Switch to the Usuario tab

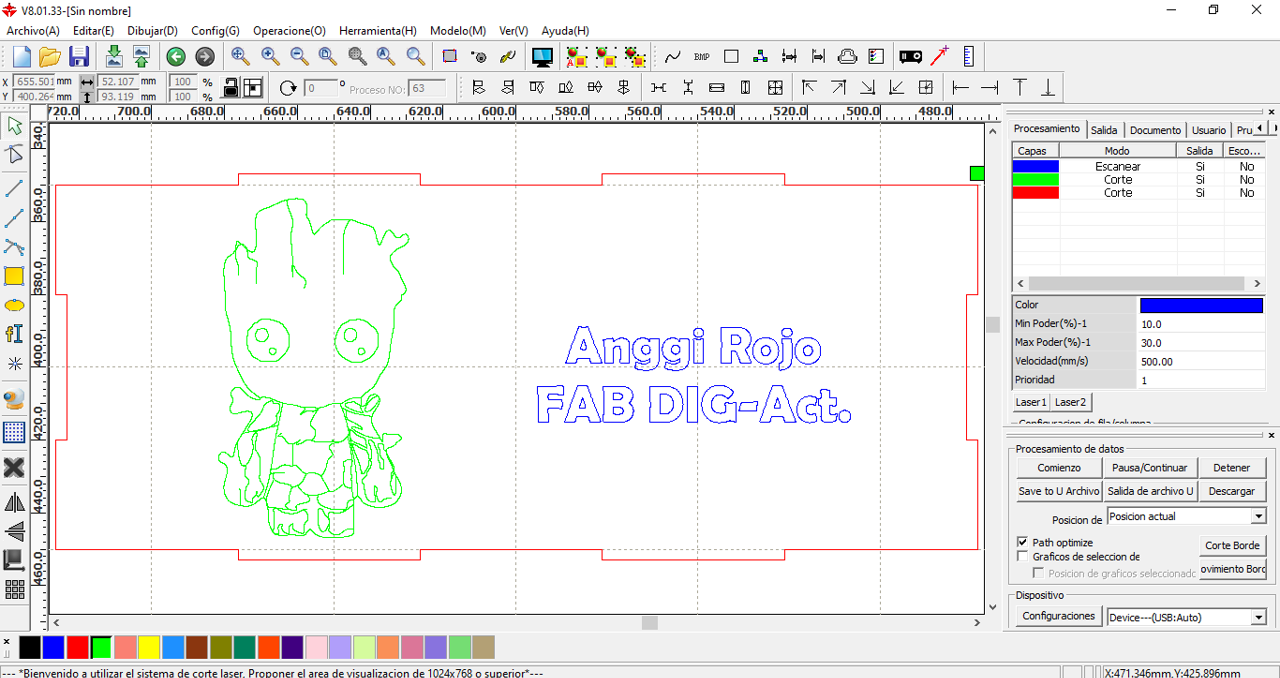click(x=1208, y=130)
